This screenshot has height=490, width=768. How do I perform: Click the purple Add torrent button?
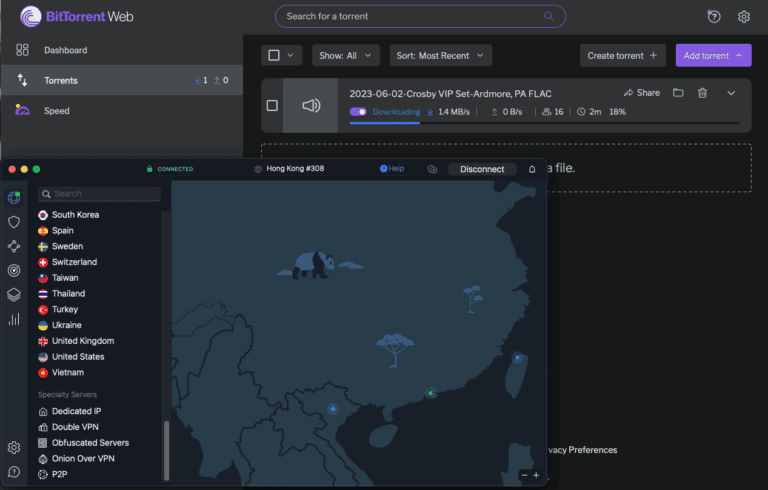[713, 56]
